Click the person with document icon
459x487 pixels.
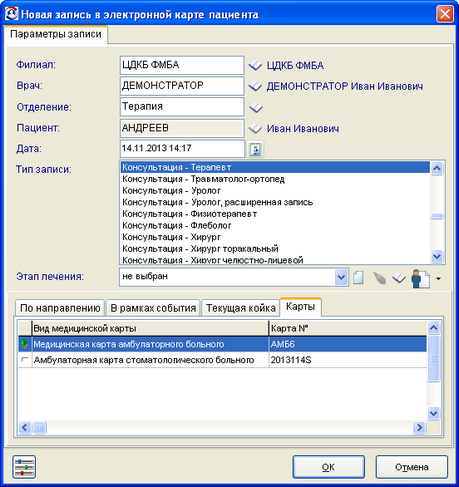click(420, 279)
